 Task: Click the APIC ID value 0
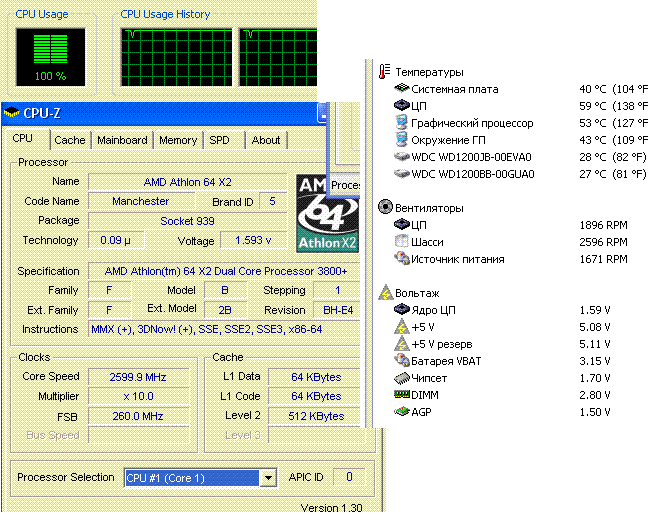tap(349, 477)
